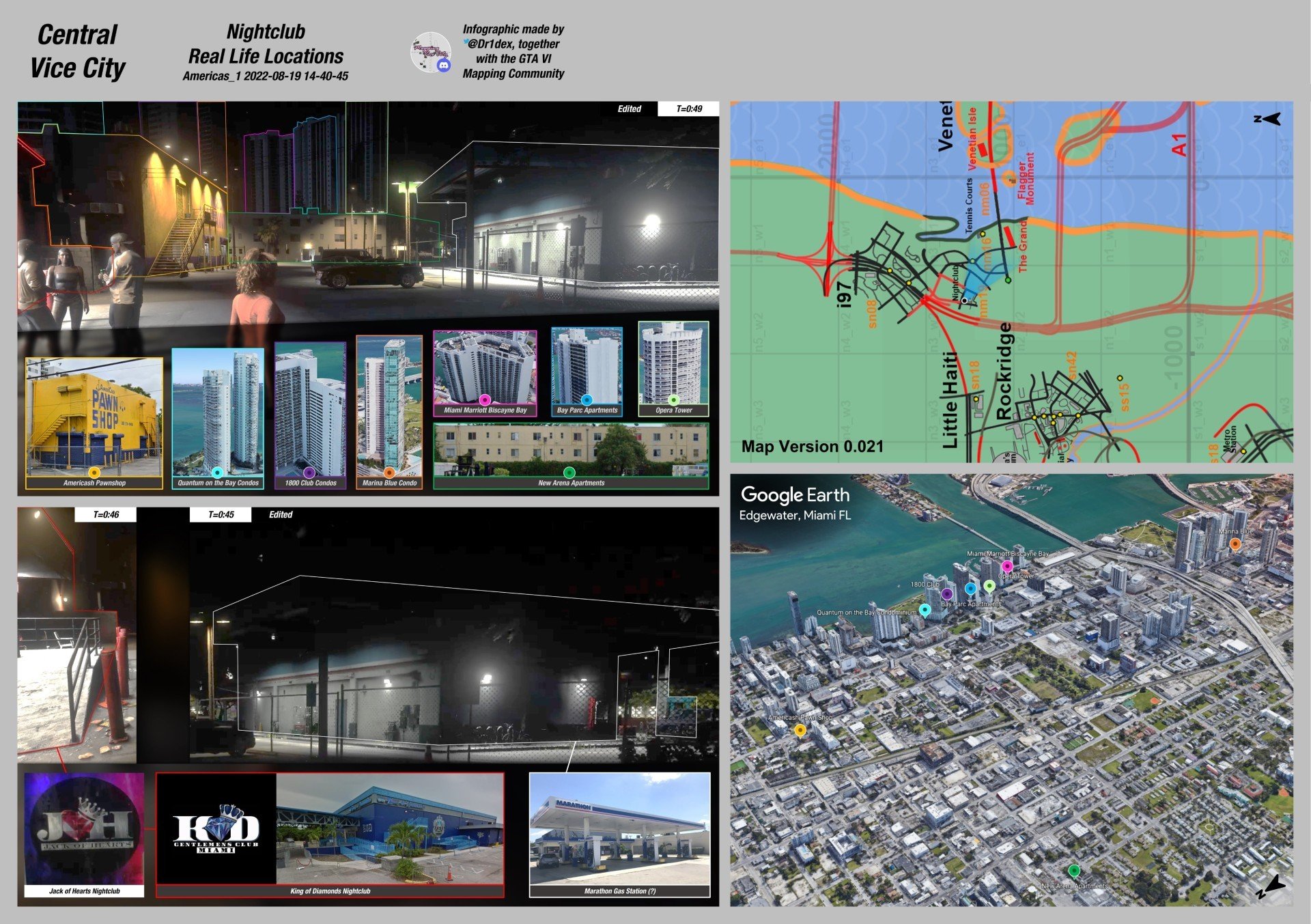The width and height of the screenshot is (1311, 924).
Task: Click the Edgewater, Miami FL caption
Action: point(795,516)
